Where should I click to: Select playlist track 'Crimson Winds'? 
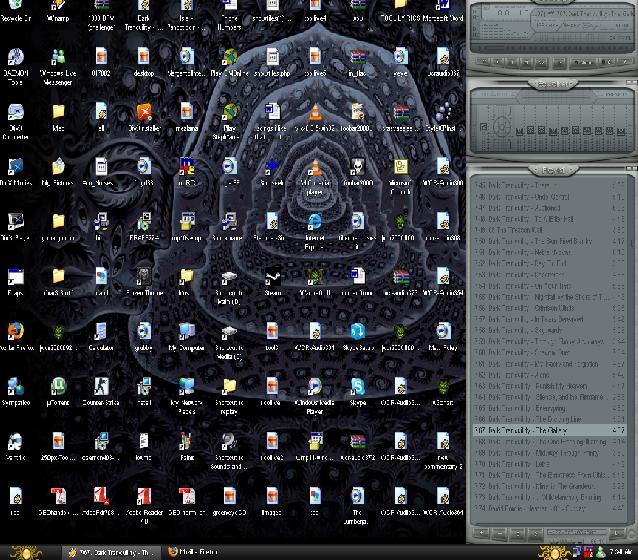click(549, 308)
